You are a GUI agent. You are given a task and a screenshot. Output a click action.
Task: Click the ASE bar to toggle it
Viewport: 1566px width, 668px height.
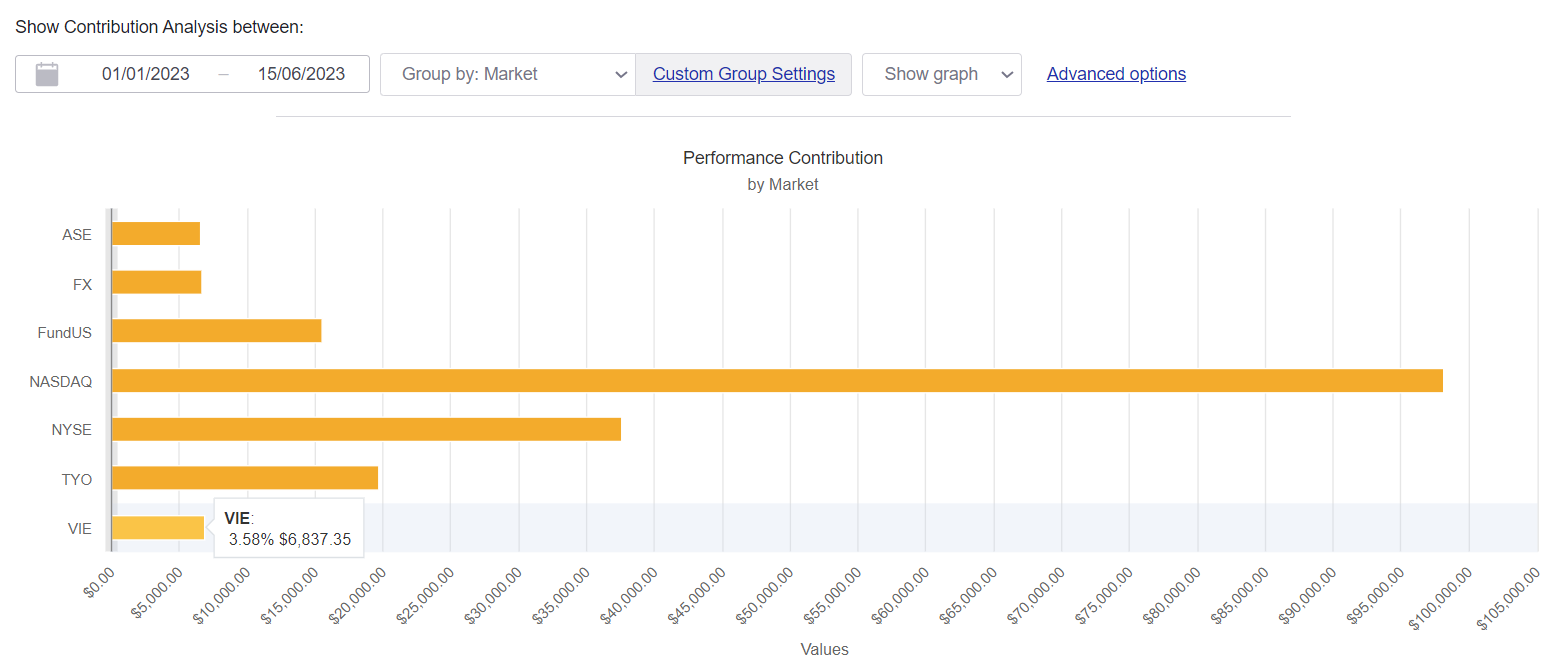[155, 234]
